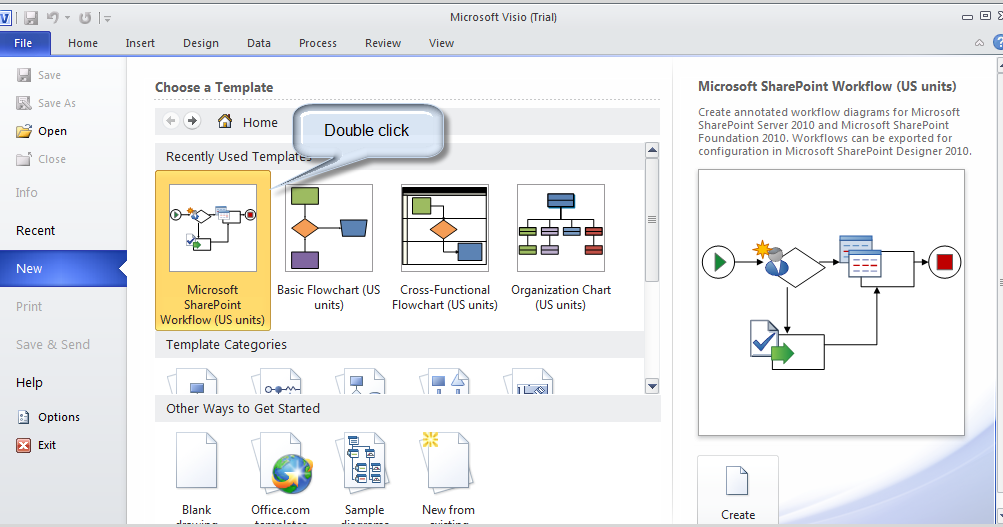Switch to the Design ribbon tab
1003x527 pixels.
tap(201, 43)
